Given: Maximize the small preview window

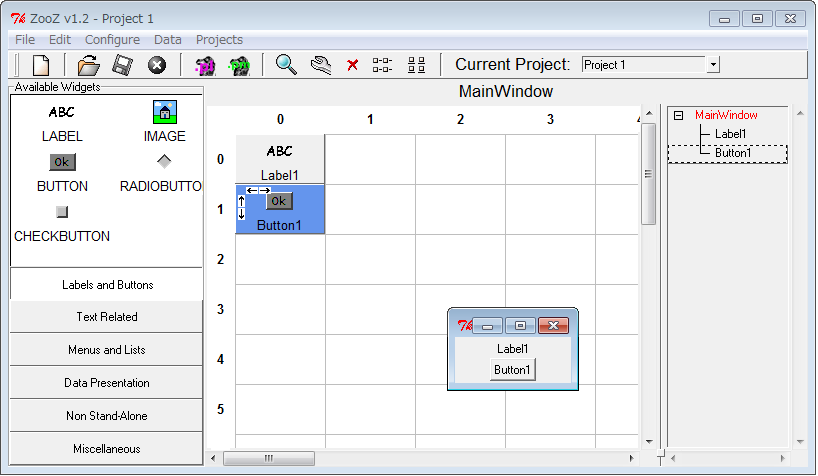Looking at the screenshot, I should pyautogui.click(x=520, y=326).
